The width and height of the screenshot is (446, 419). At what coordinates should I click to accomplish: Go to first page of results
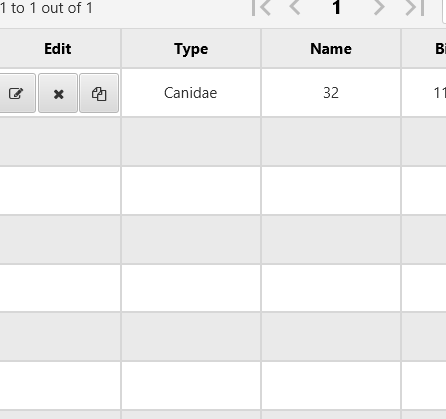click(x=261, y=7)
